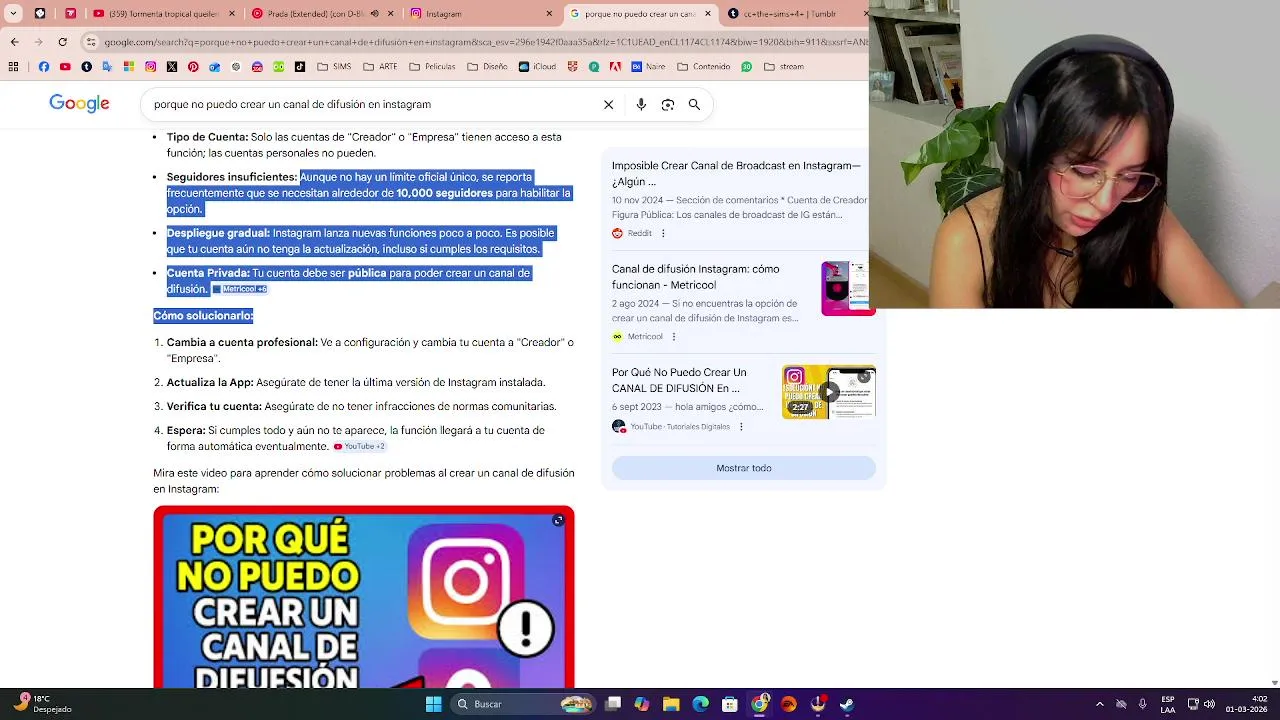1280x720 pixels.
Task: Open the apps grid in the bookmarks bar
Action: click(x=13, y=67)
